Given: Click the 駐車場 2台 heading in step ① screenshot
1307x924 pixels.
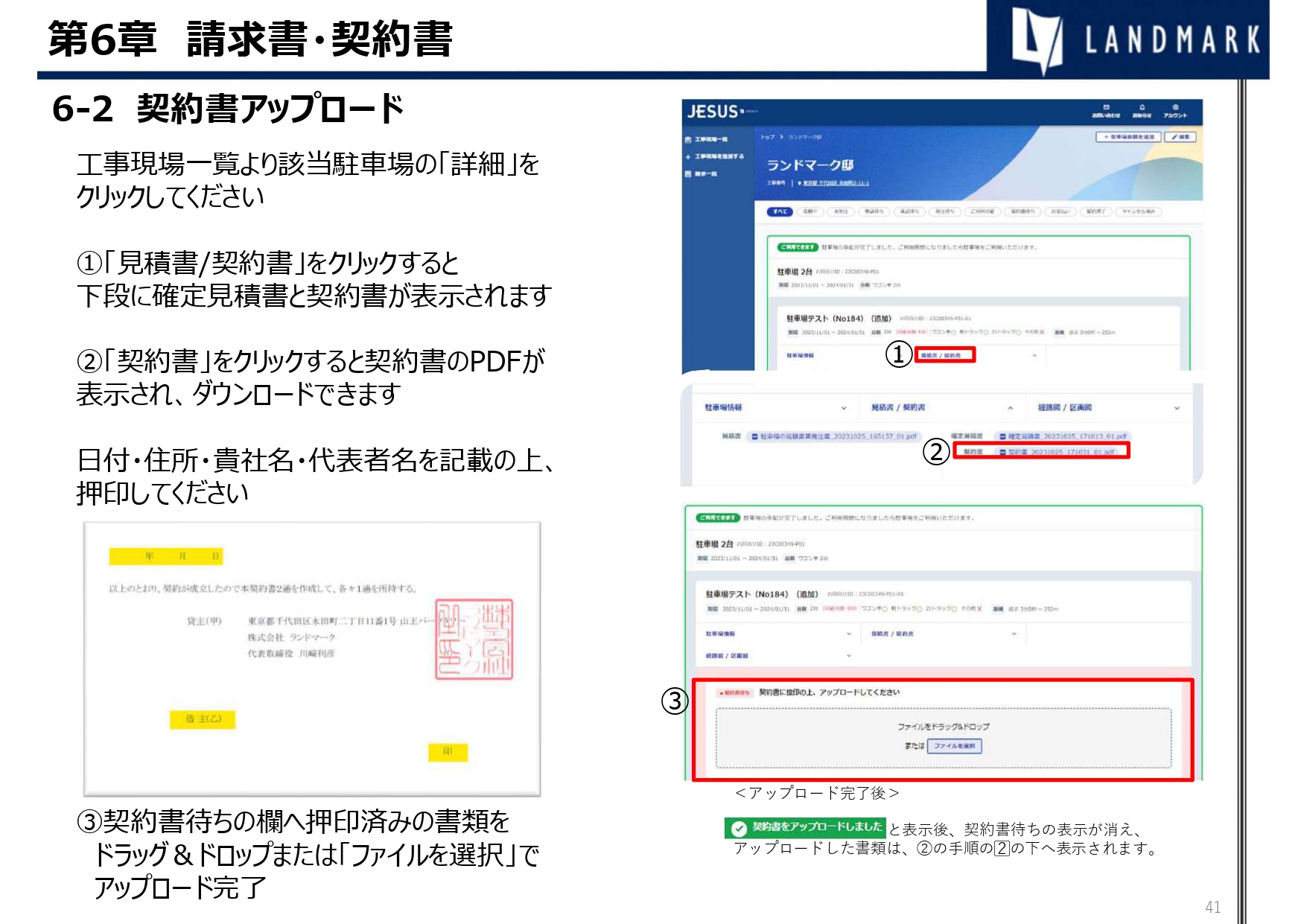Looking at the screenshot, I should [795, 272].
